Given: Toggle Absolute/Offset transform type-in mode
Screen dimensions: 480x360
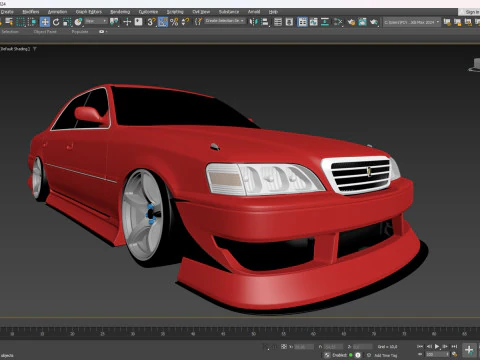Looking at the screenshot, I should pos(284,346).
